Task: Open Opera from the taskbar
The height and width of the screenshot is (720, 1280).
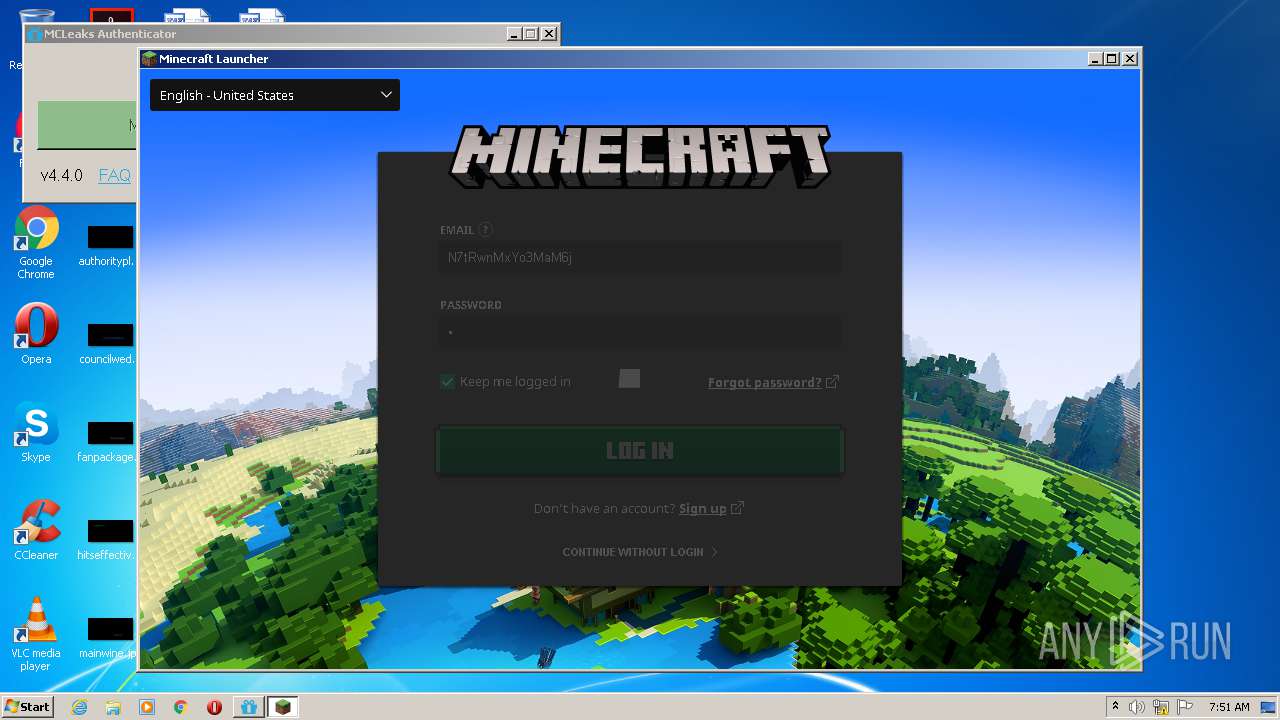Action: point(214,707)
